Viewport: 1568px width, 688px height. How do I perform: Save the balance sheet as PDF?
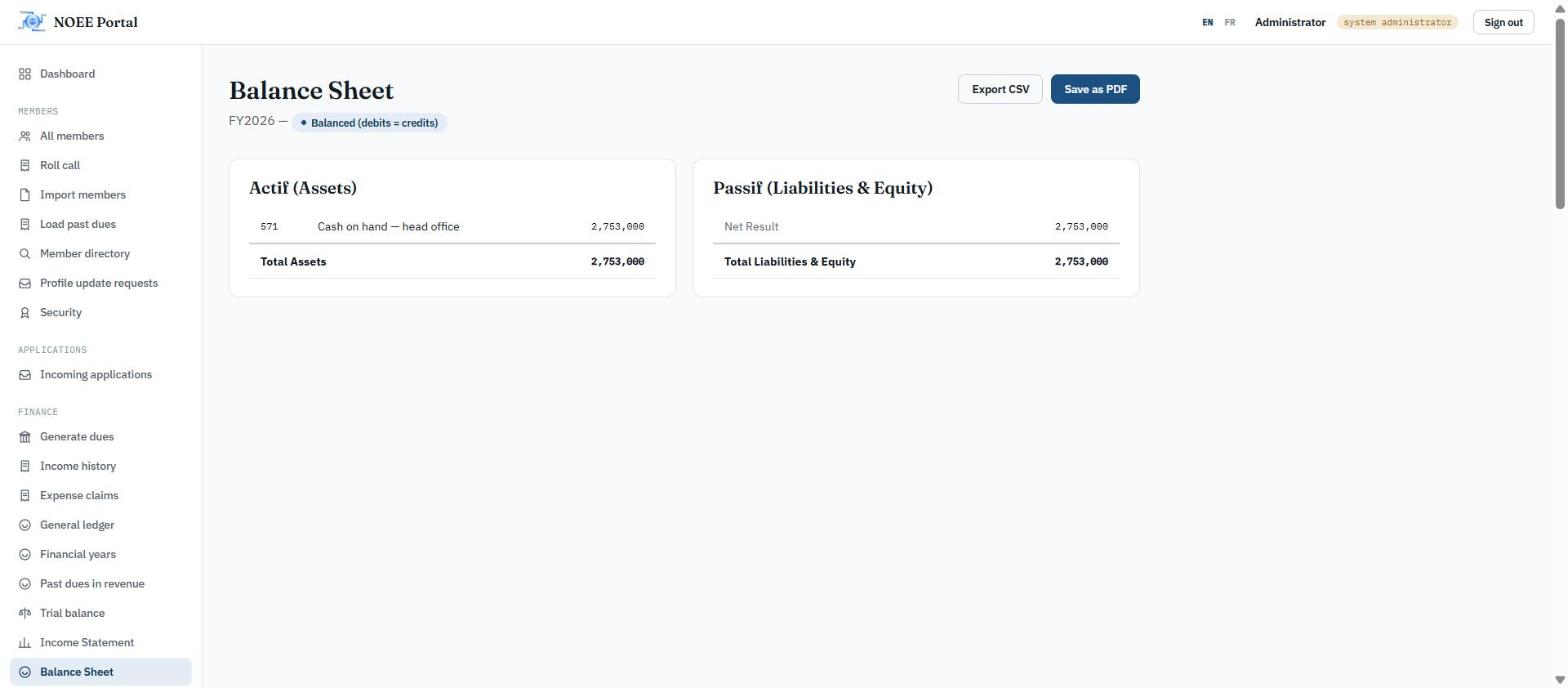pyautogui.click(x=1095, y=89)
